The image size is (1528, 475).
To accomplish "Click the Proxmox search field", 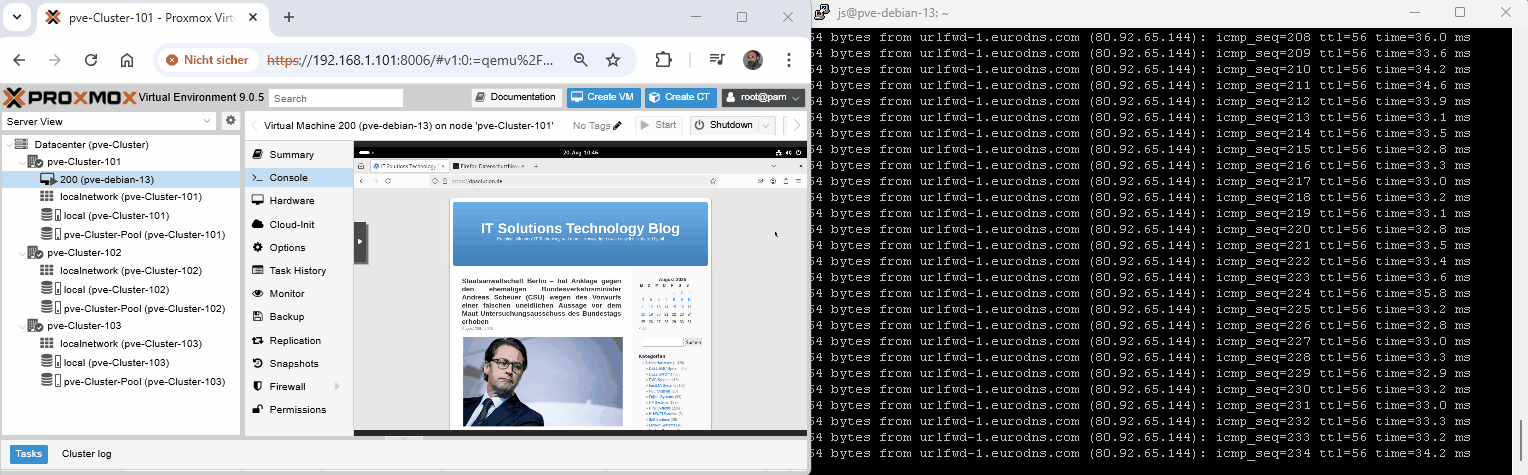I will point(337,98).
